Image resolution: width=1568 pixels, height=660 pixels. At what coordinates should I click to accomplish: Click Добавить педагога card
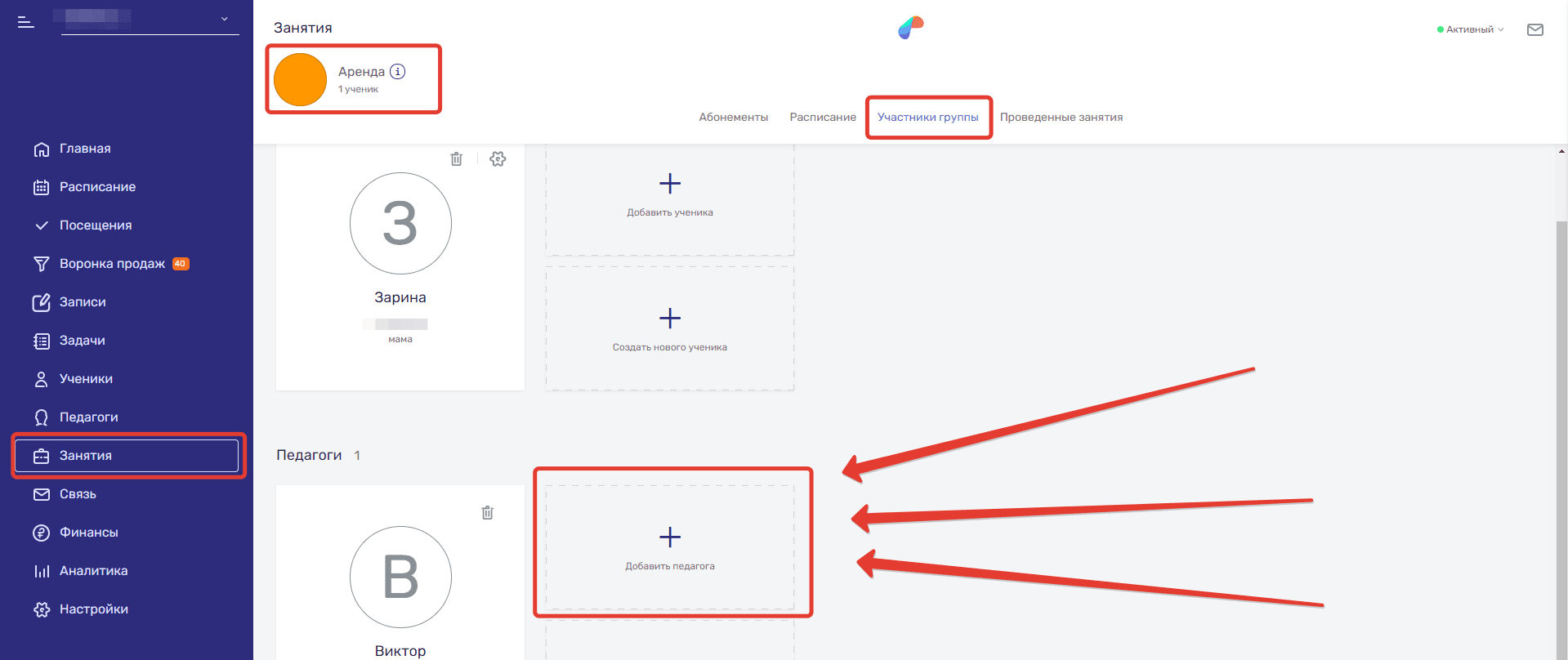(x=670, y=547)
